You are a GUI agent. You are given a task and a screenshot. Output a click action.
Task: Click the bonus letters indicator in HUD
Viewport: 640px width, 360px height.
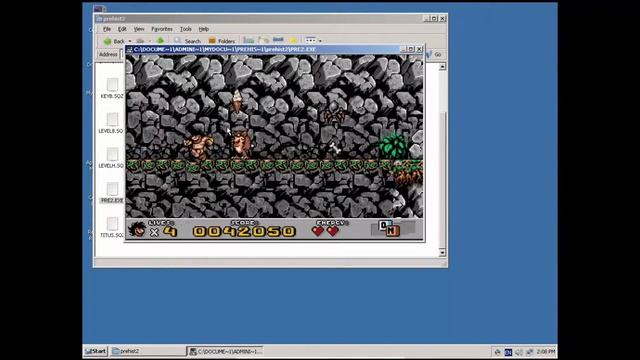tap(389, 228)
